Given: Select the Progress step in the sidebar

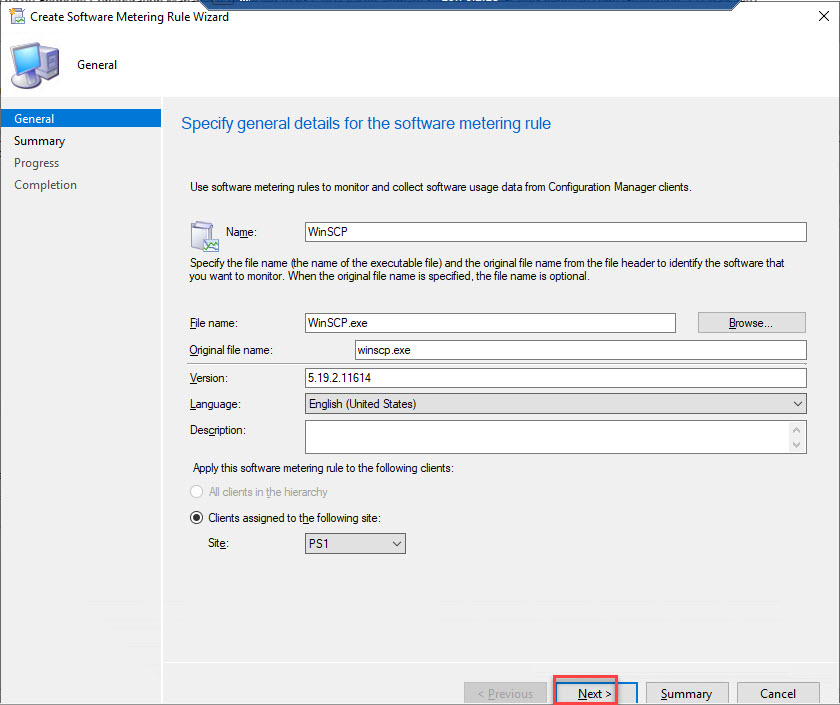Looking at the screenshot, I should [37, 163].
